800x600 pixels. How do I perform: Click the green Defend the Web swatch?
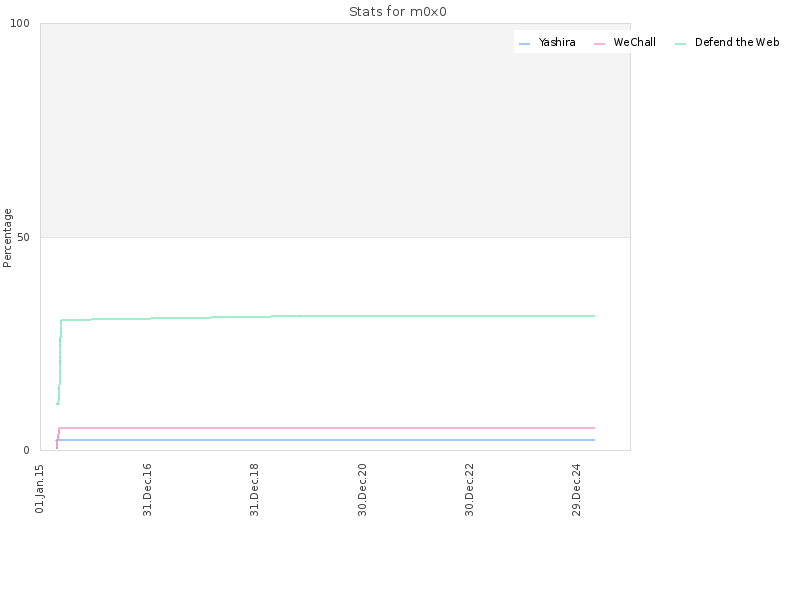click(x=681, y=44)
